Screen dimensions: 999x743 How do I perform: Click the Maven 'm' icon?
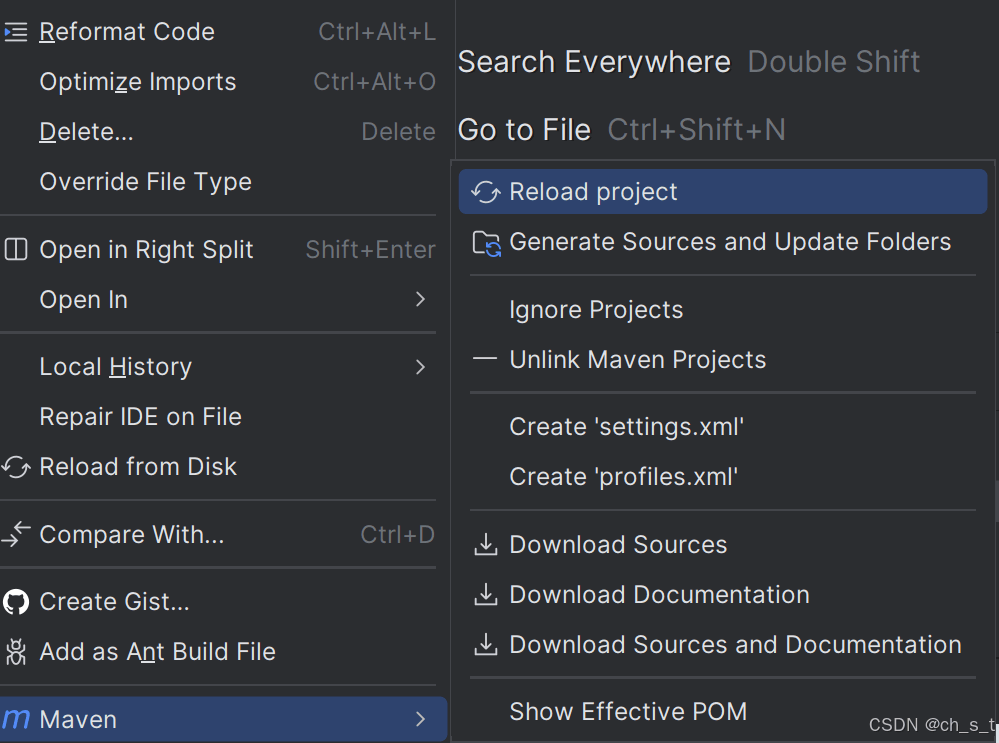click(x=16, y=719)
